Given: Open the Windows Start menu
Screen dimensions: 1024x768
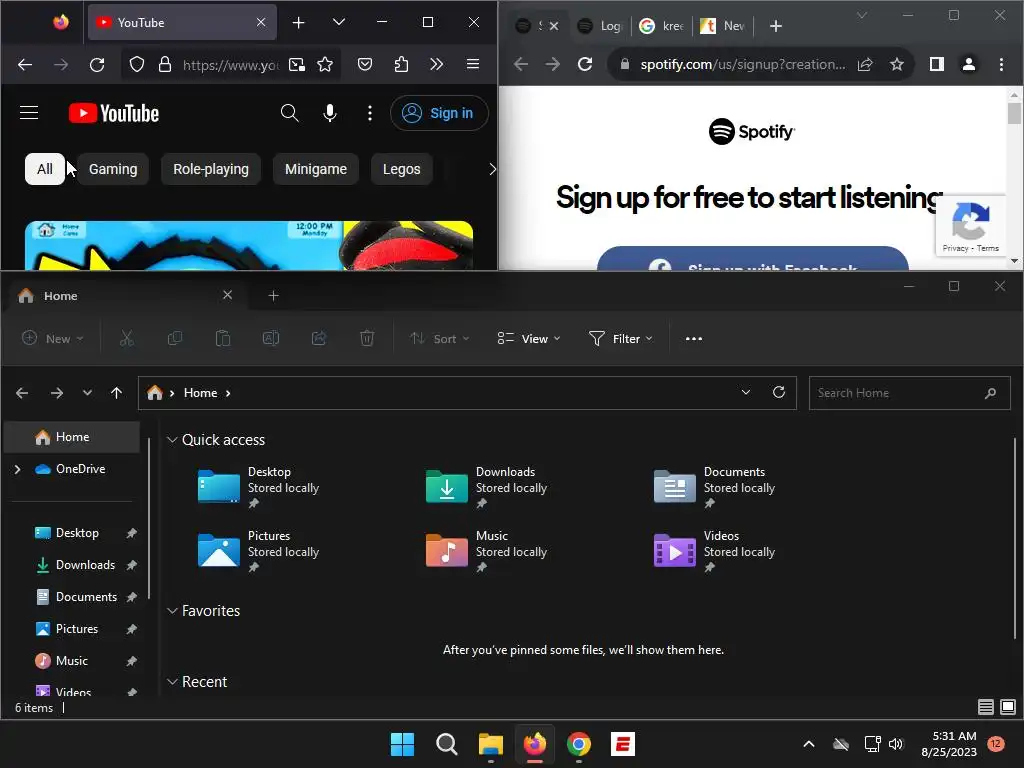Looking at the screenshot, I should coord(402,744).
